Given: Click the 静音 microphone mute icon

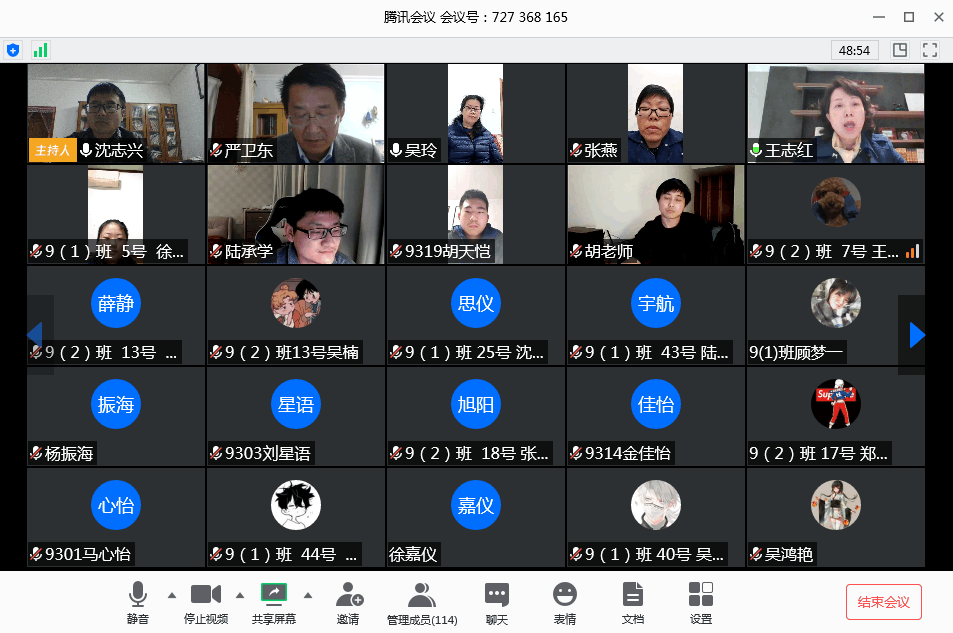Looking at the screenshot, I should pos(138,596).
